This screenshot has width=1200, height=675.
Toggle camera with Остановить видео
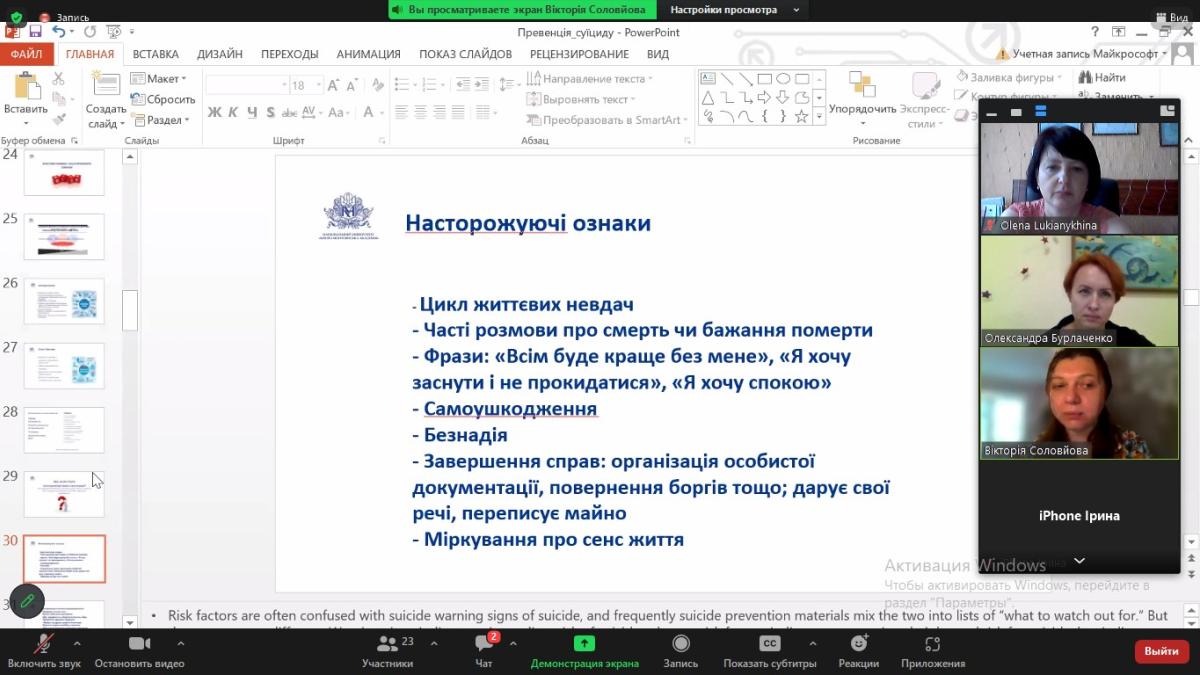click(x=139, y=644)
